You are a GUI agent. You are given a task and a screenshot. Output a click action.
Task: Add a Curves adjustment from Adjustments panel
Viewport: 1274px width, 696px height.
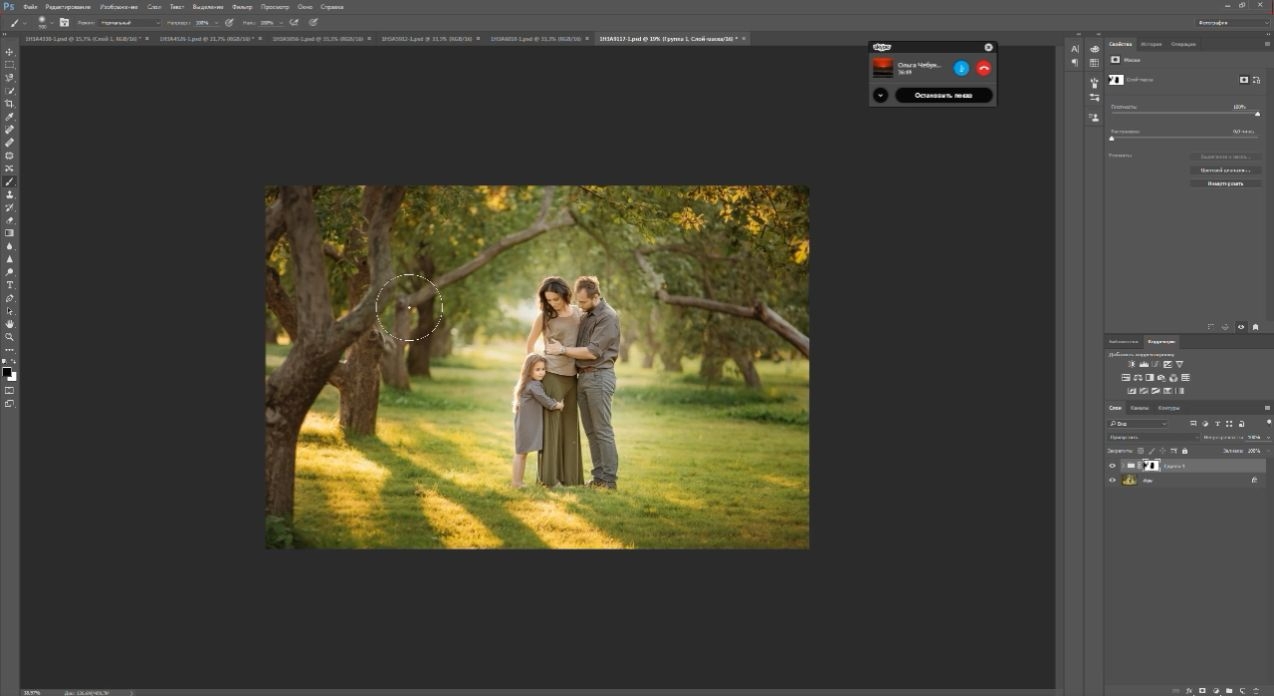click(x=1154, y=364)
